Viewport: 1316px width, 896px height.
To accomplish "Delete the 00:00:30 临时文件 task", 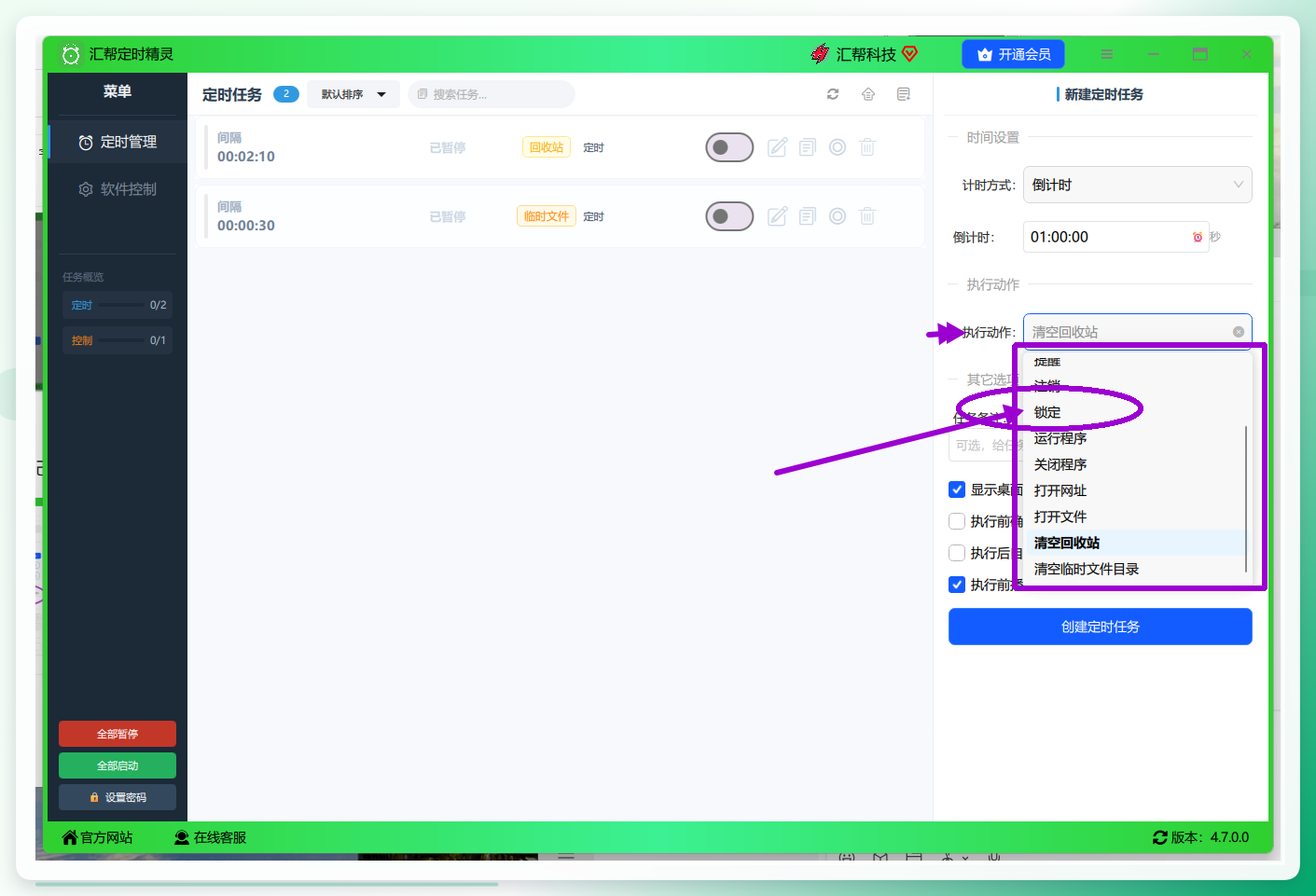I will 867,216.
